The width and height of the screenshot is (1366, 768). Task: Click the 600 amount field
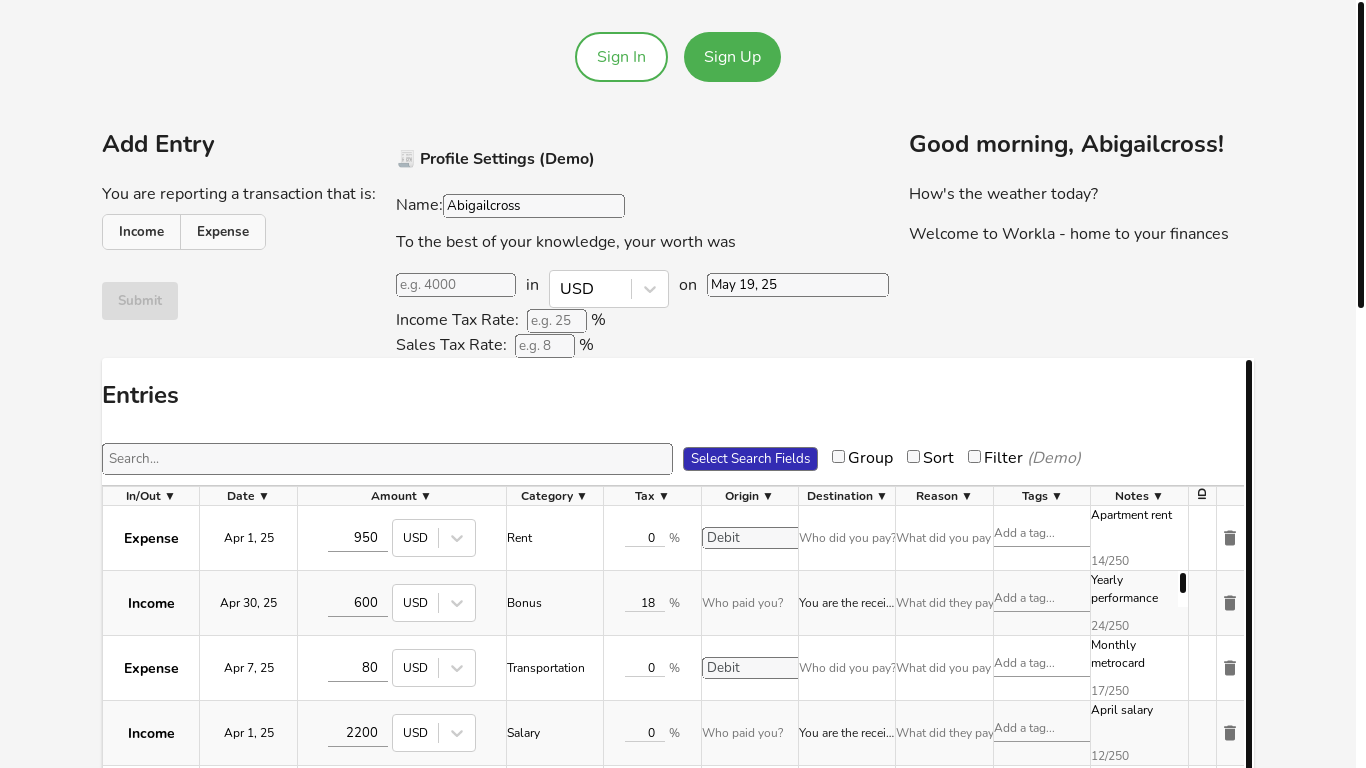(358, 603)
